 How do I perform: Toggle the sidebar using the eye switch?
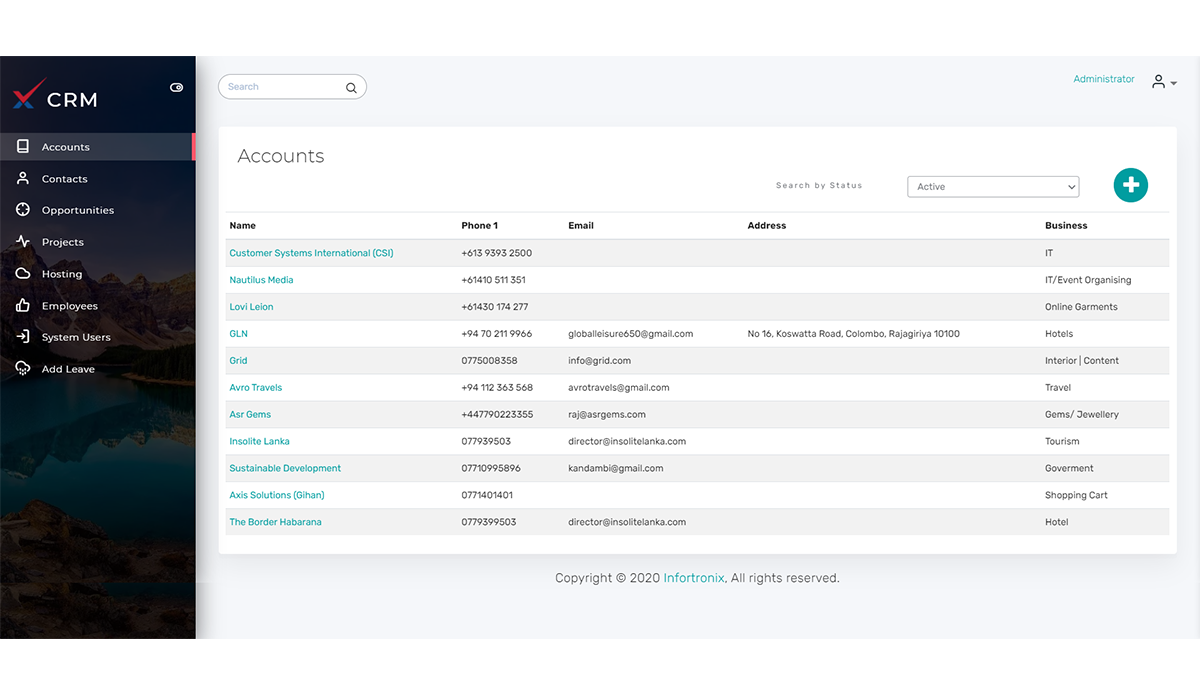[x=177, y=88]
